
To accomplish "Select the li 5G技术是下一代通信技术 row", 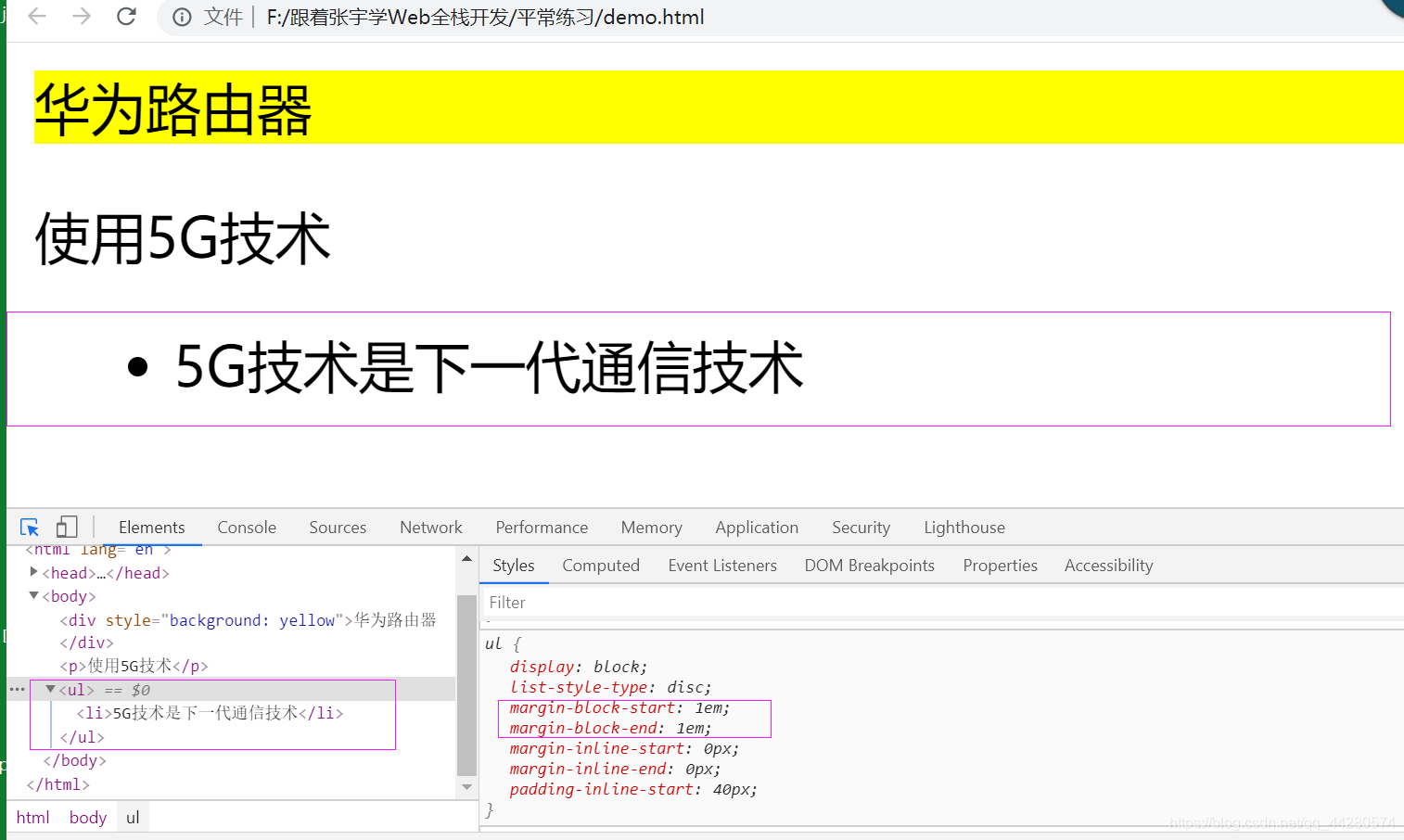I will (210, 712).
